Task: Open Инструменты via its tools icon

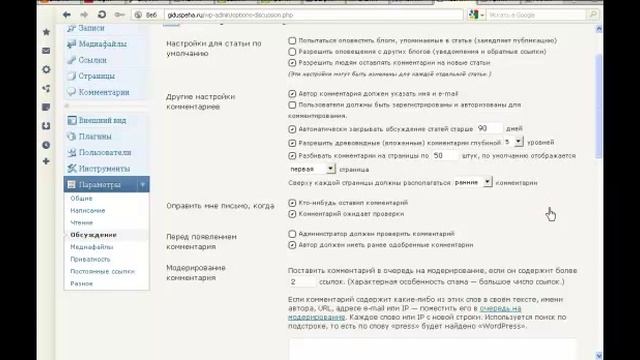Action: (71, 168)
